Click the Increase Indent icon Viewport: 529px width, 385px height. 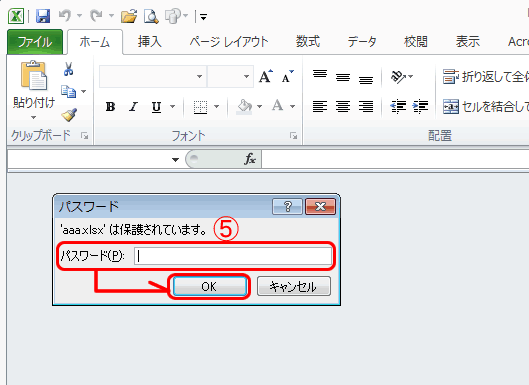420,107
